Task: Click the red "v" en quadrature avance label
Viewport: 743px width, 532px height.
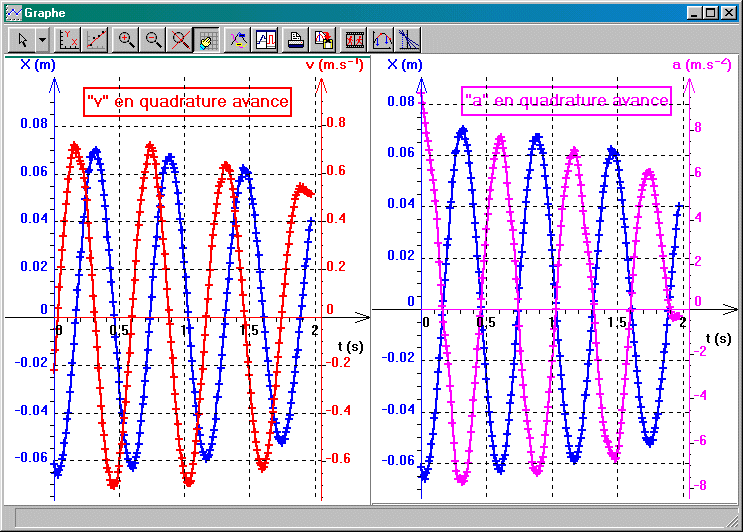Action: [188, 101]
